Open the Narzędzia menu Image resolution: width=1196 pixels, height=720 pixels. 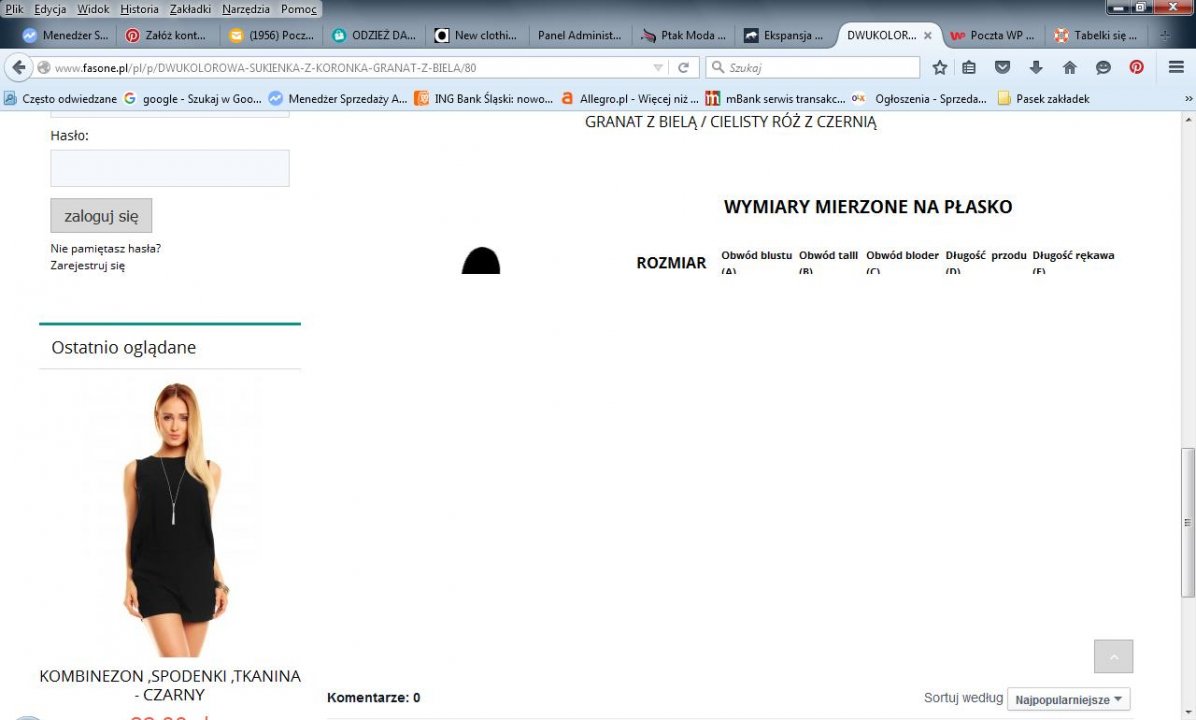246,9
